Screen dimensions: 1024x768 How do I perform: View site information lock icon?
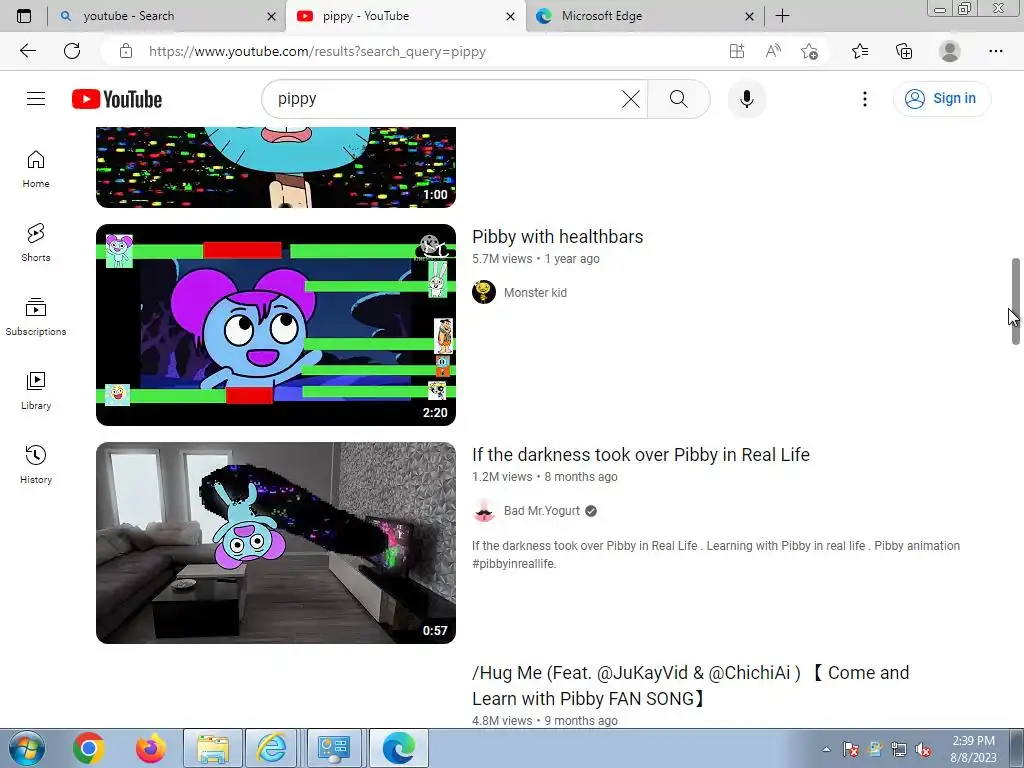coord(126,51)
